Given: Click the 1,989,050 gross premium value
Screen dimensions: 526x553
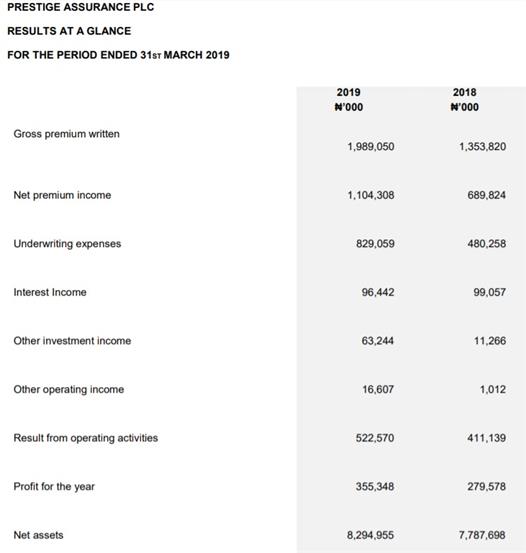Looking at the screenshot, I should tap(371, 146).
